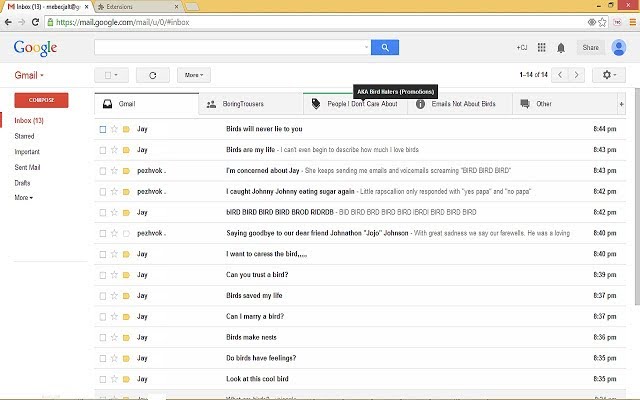Star the "Birds will never lie to you" email
The height and width of the screenshot is (400, 640).
pos(114,129)
